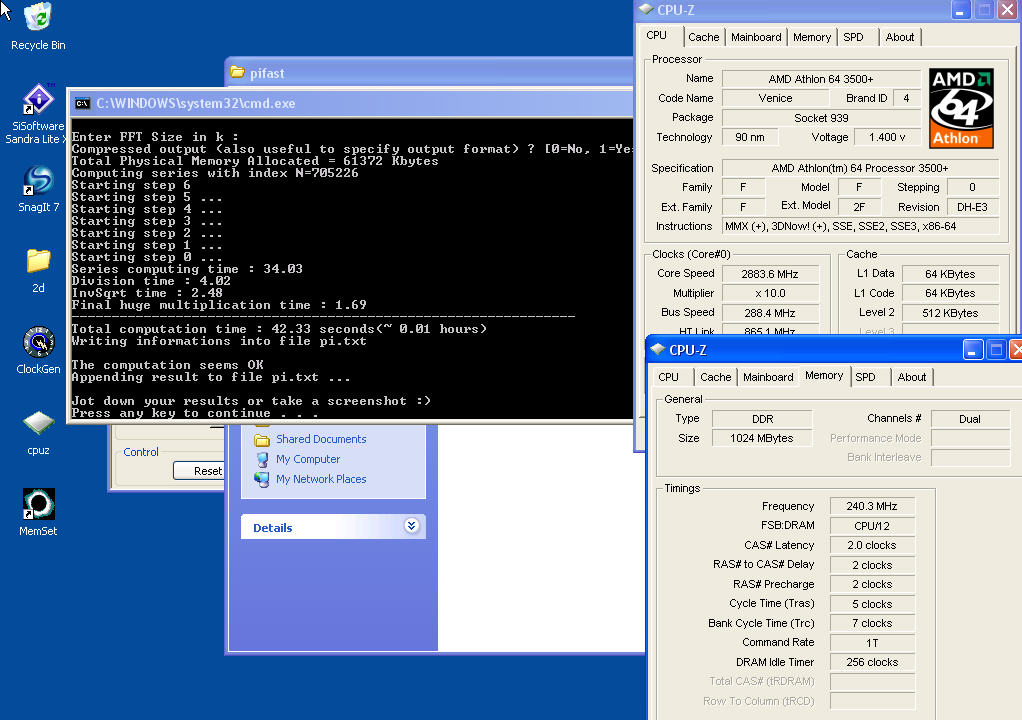The height and width of the screenshot is (720, 1022).
Task: Click the Bank Cycle Time 7 clocks value
Action: click(x=872, y=623)
